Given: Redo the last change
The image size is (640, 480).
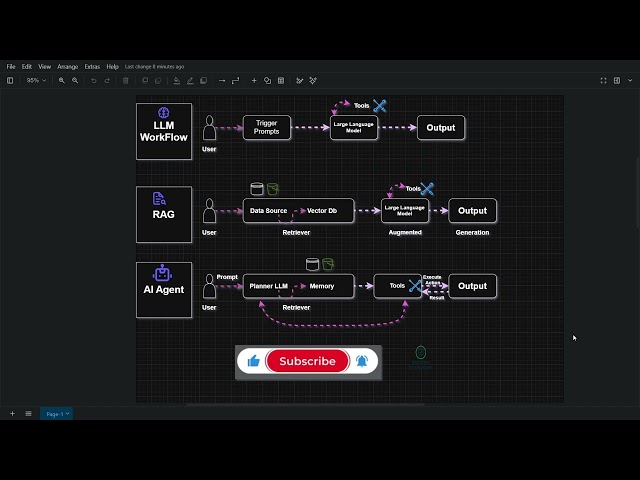Looking at the screenshot, I should tap(107, 81).
